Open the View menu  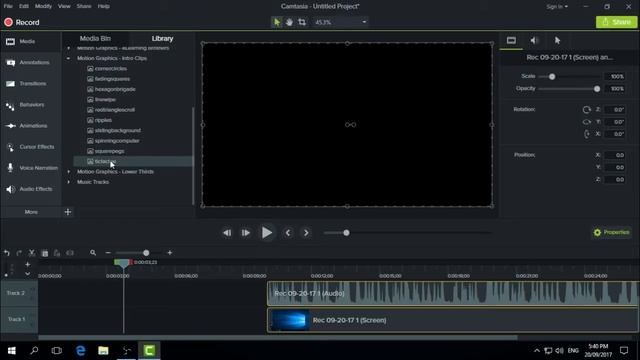point(64,6)
